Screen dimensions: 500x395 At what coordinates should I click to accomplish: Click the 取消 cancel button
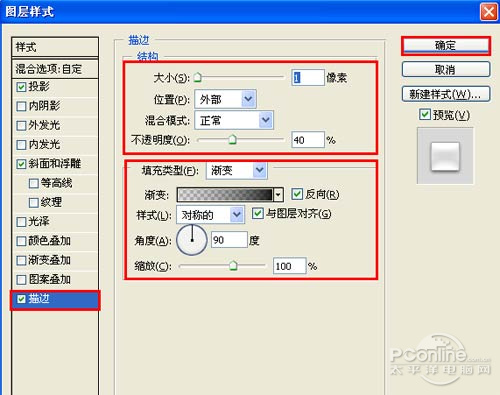[446, 70]
